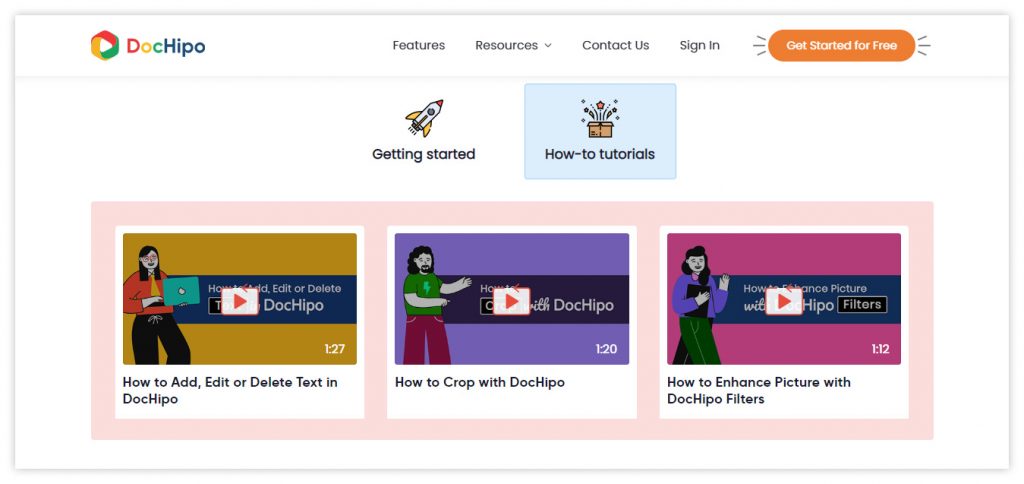Image resolution: width=1024 pixels, height=484 pixels.
Task: Click the Filters badge on pink thumbnail
Action: click(x=862, y=304)
